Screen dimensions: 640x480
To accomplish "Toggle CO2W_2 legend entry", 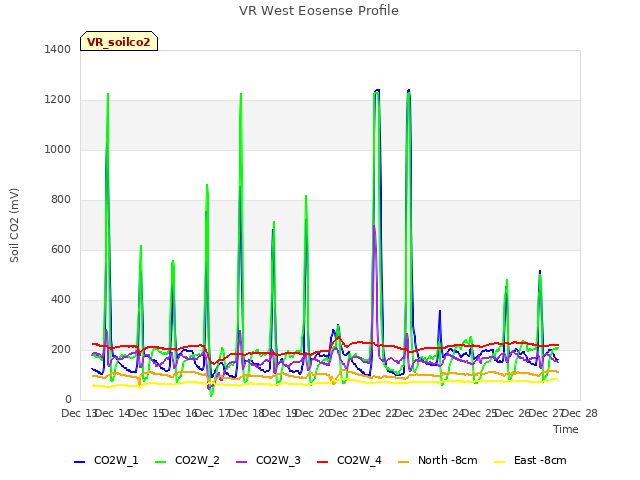I will (187, 460).
